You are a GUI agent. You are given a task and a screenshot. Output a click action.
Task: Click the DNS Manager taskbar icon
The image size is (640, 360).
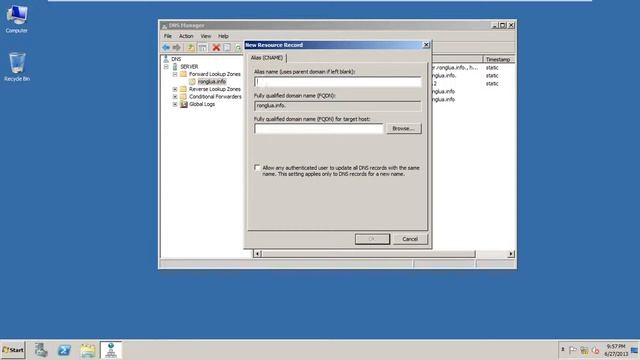[111, 350]
